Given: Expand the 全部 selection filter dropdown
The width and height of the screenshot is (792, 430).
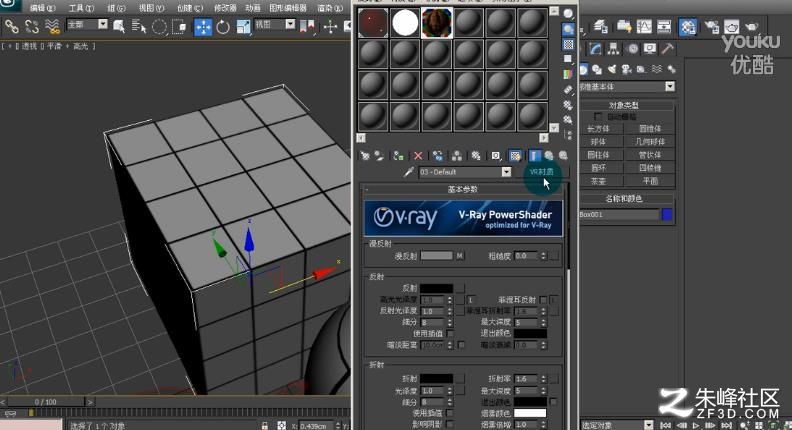Looking at the screenshot, I should (x=103, y=24).
